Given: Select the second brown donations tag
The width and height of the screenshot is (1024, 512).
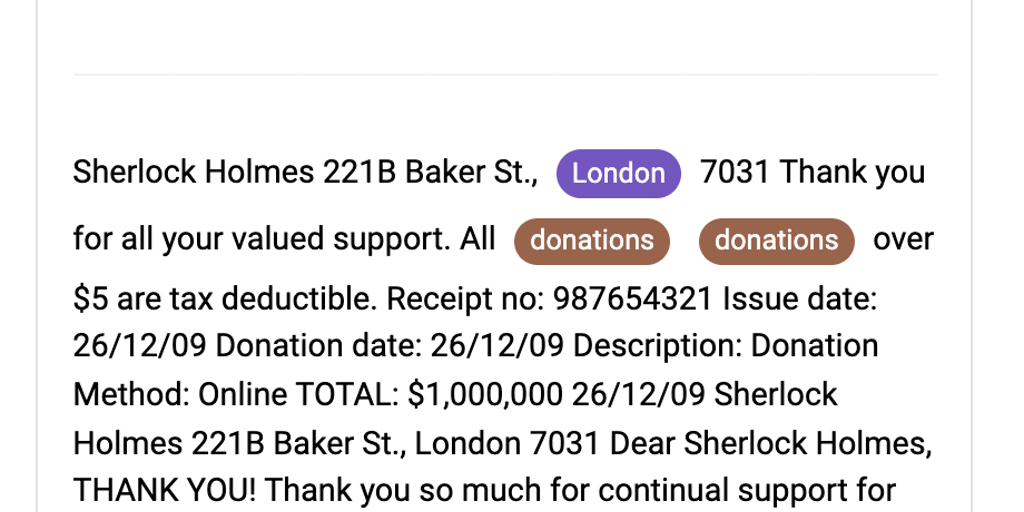Looking at the screenshot, I should pos(776,240).
